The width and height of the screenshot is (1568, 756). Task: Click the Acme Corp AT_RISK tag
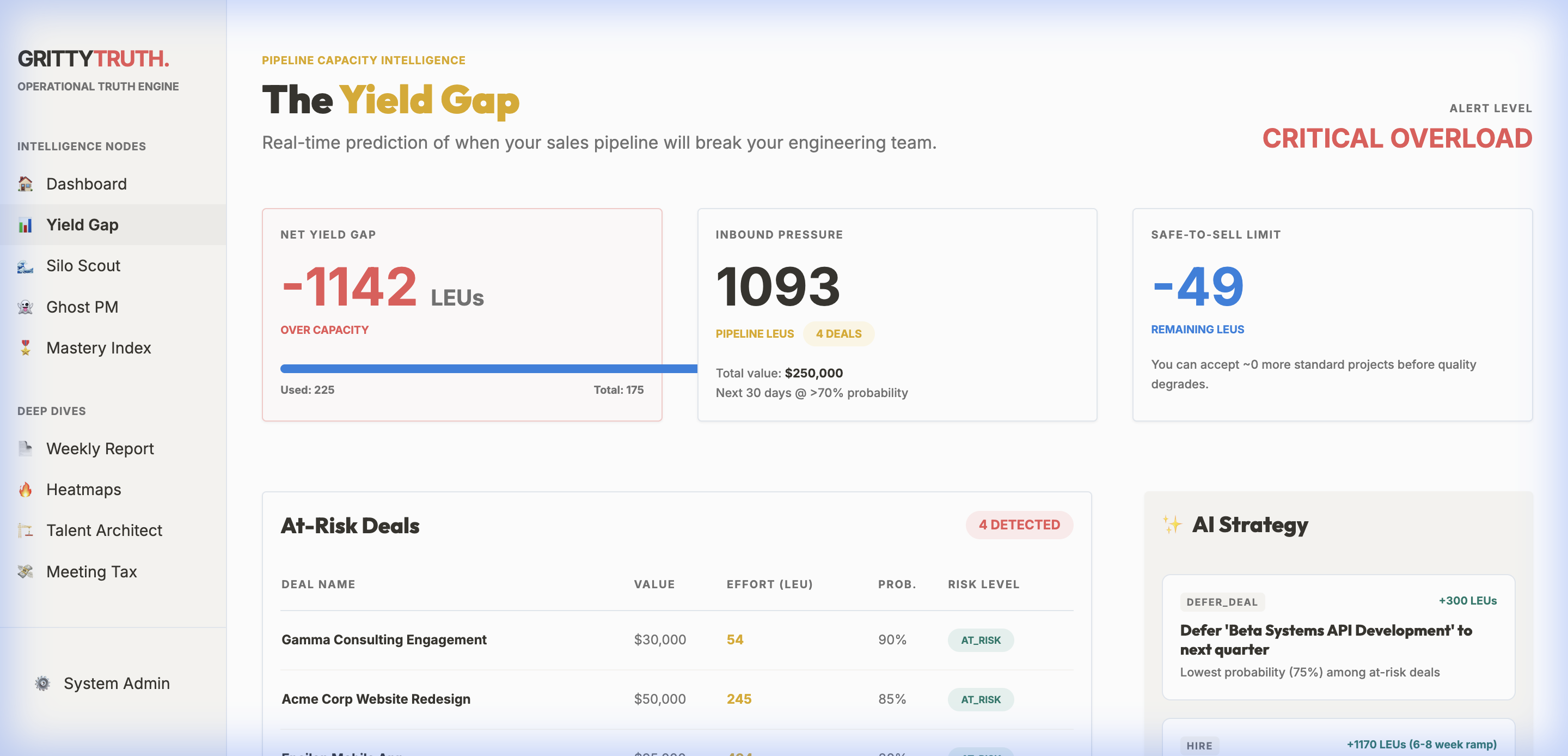pyautogui.click(x=980, y=699)
